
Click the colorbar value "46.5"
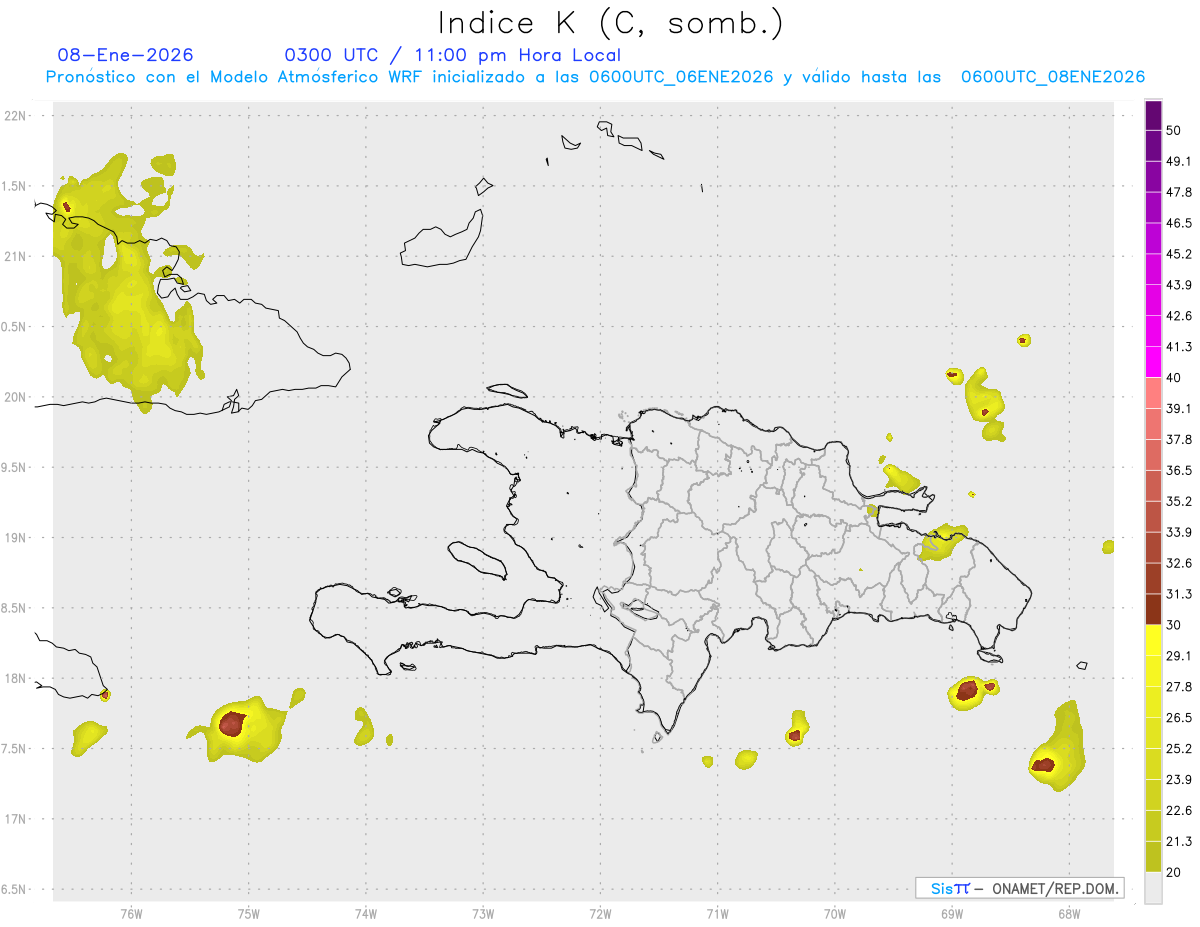tap(1179, 223)
